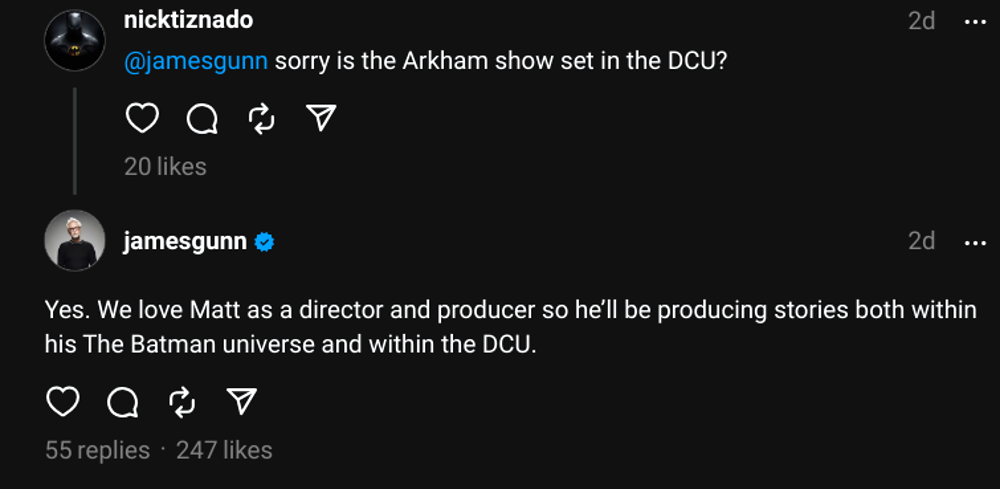View the 20 likes on nicktiznado's post
Image resolution: width=1000 pixels, height=489 pixels.
(x=165, y=166)
